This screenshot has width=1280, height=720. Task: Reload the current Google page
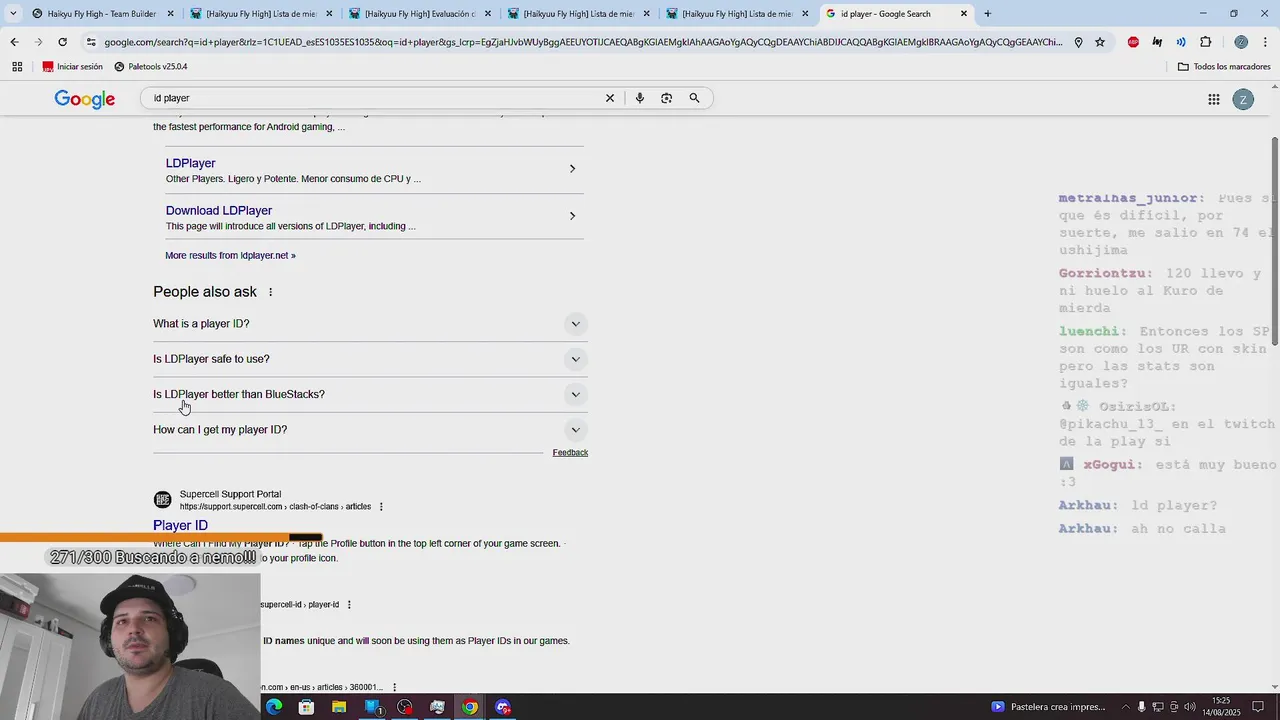62,42
